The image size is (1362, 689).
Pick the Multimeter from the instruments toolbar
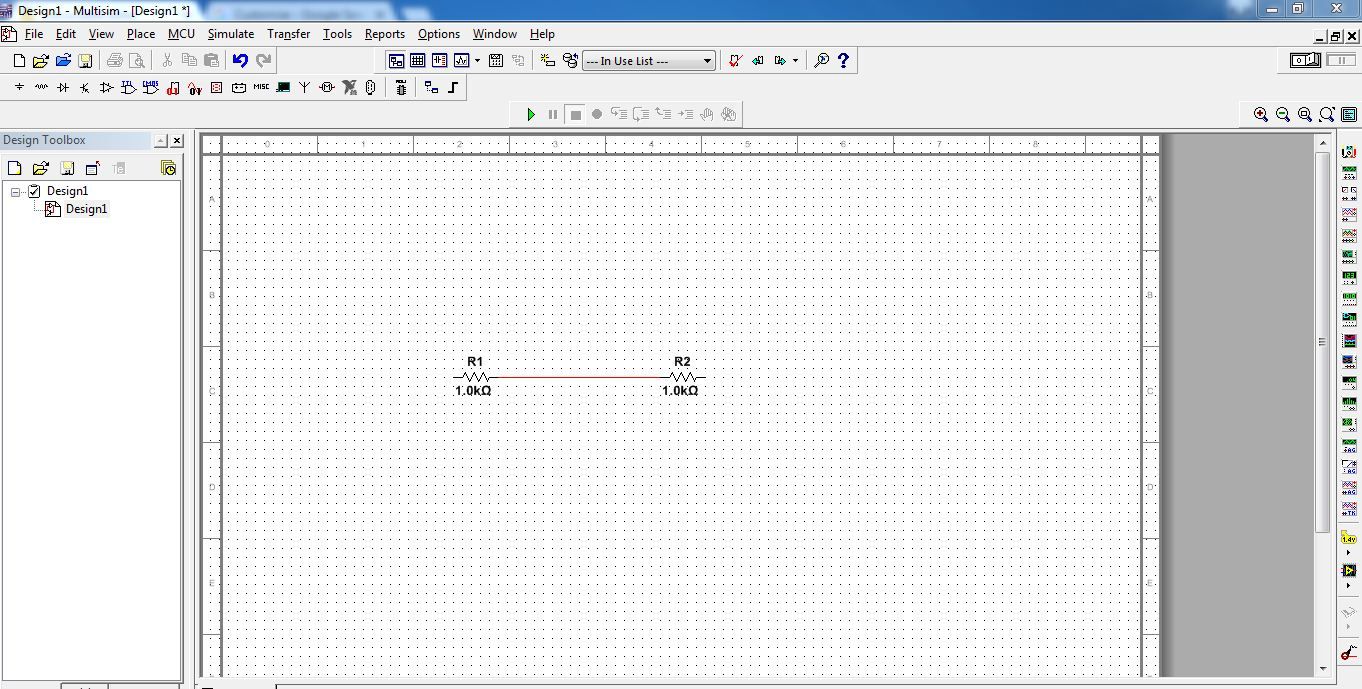coord(1349,150)
